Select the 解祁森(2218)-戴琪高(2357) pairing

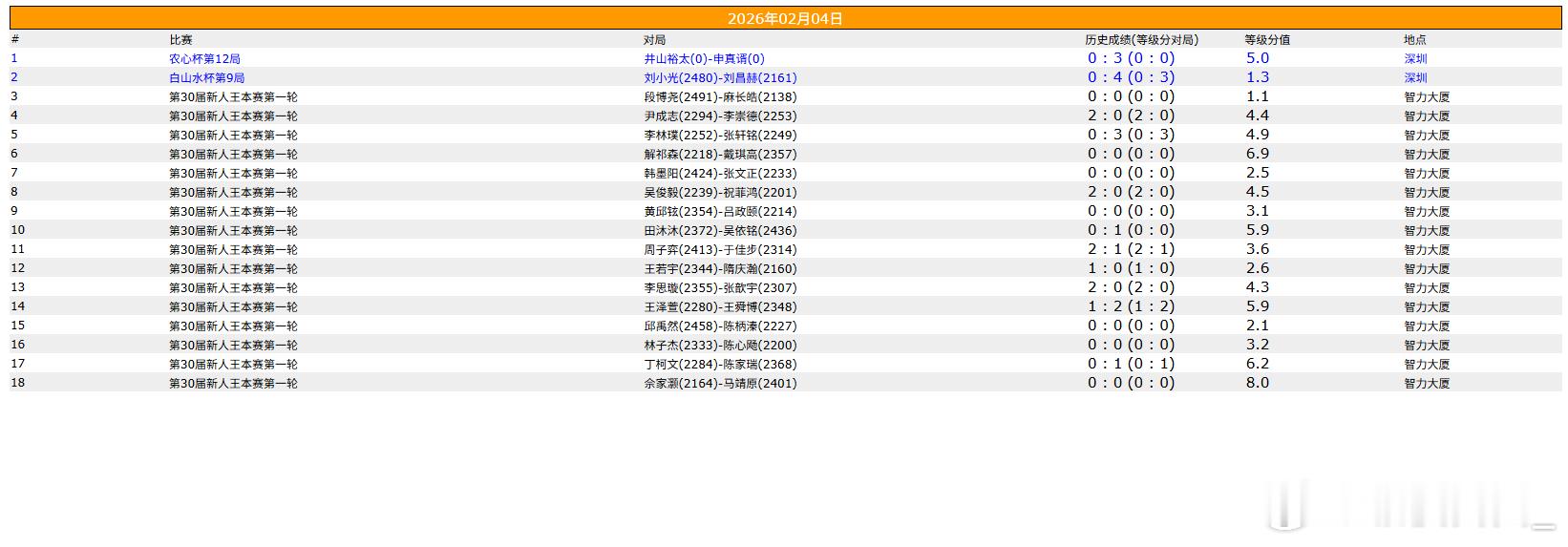tap(720, 154)
